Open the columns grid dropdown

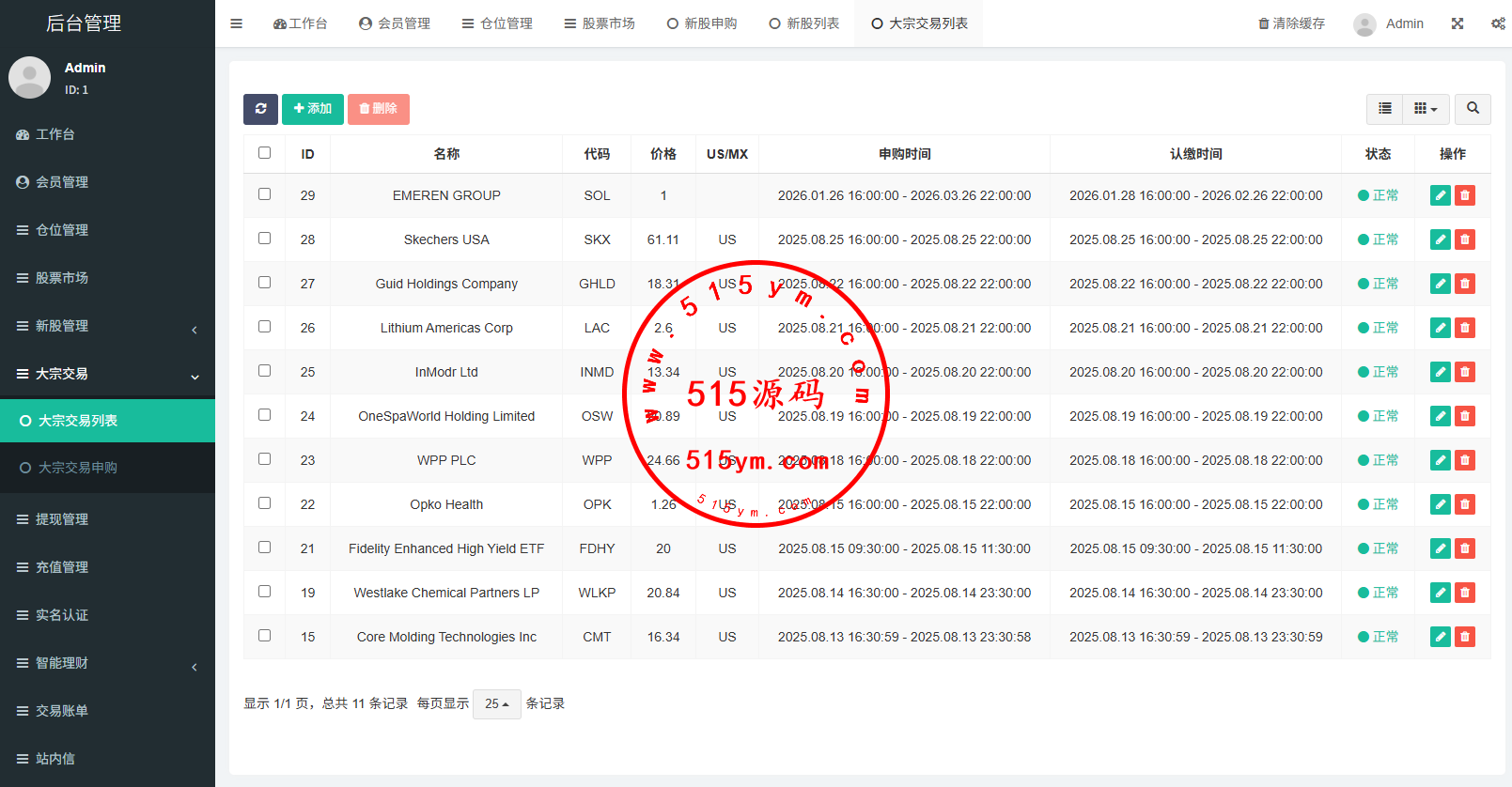click(x=1426, y=109)
